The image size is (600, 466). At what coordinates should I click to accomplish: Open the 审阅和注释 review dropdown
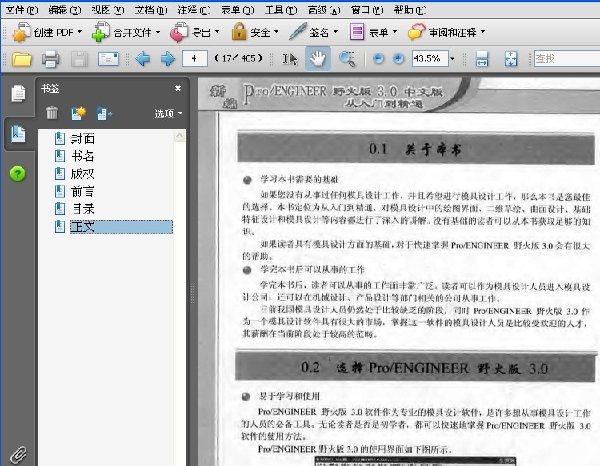point(447,32)
